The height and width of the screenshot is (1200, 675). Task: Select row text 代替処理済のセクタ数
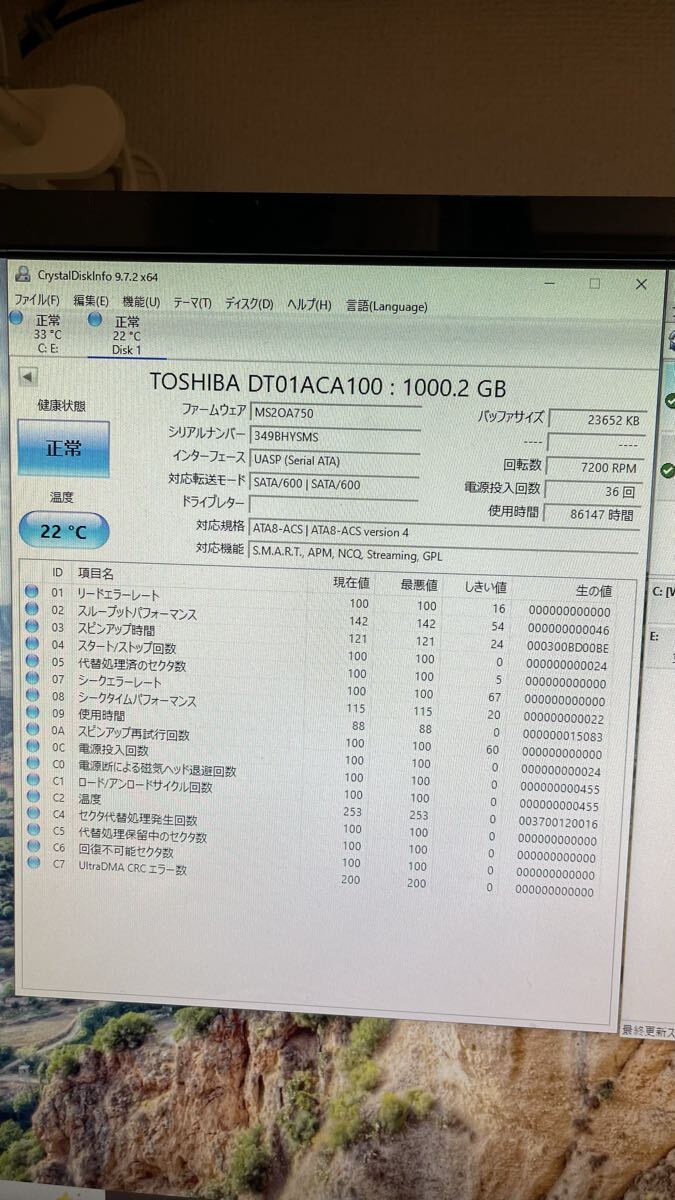coord(131,665)
